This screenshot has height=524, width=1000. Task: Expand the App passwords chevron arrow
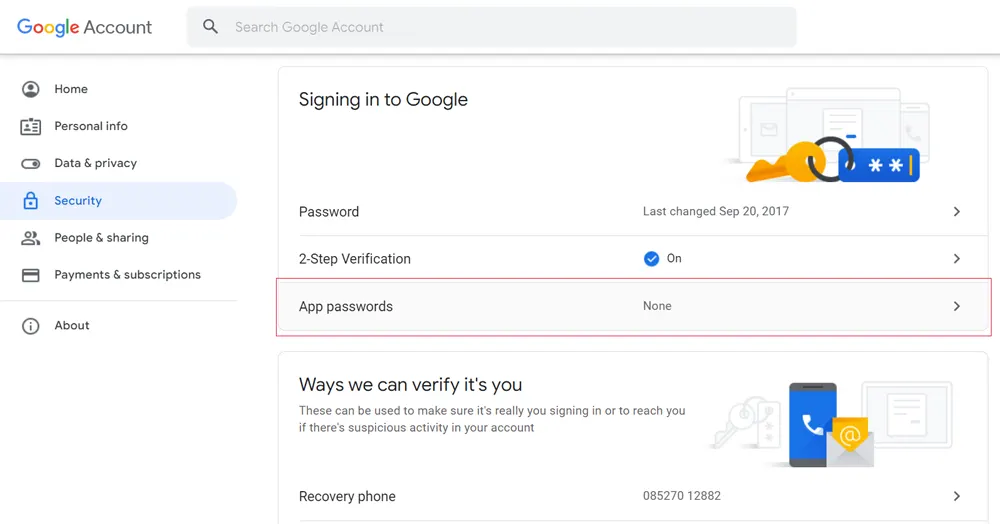click(x=956, y=306)
